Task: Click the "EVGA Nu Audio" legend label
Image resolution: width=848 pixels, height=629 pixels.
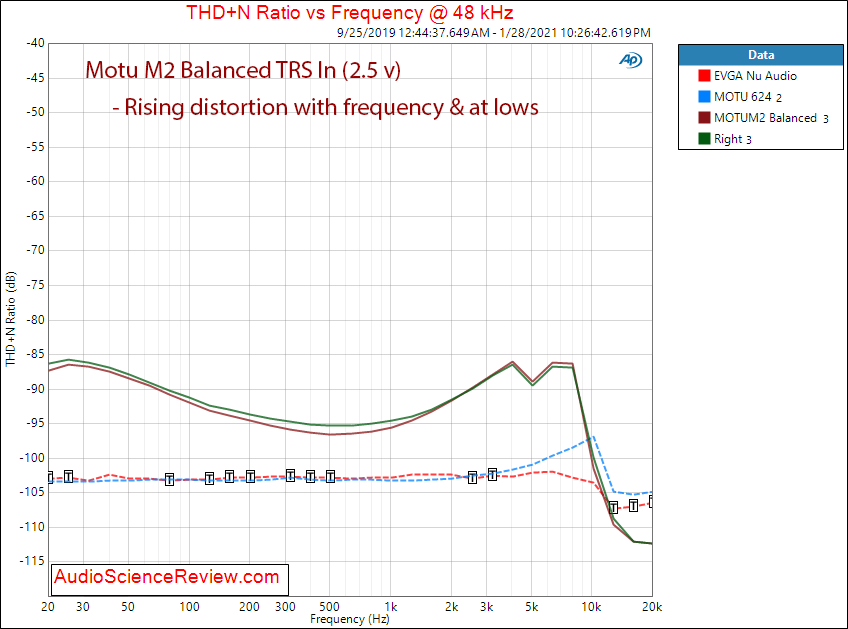Action: [755, 76]
